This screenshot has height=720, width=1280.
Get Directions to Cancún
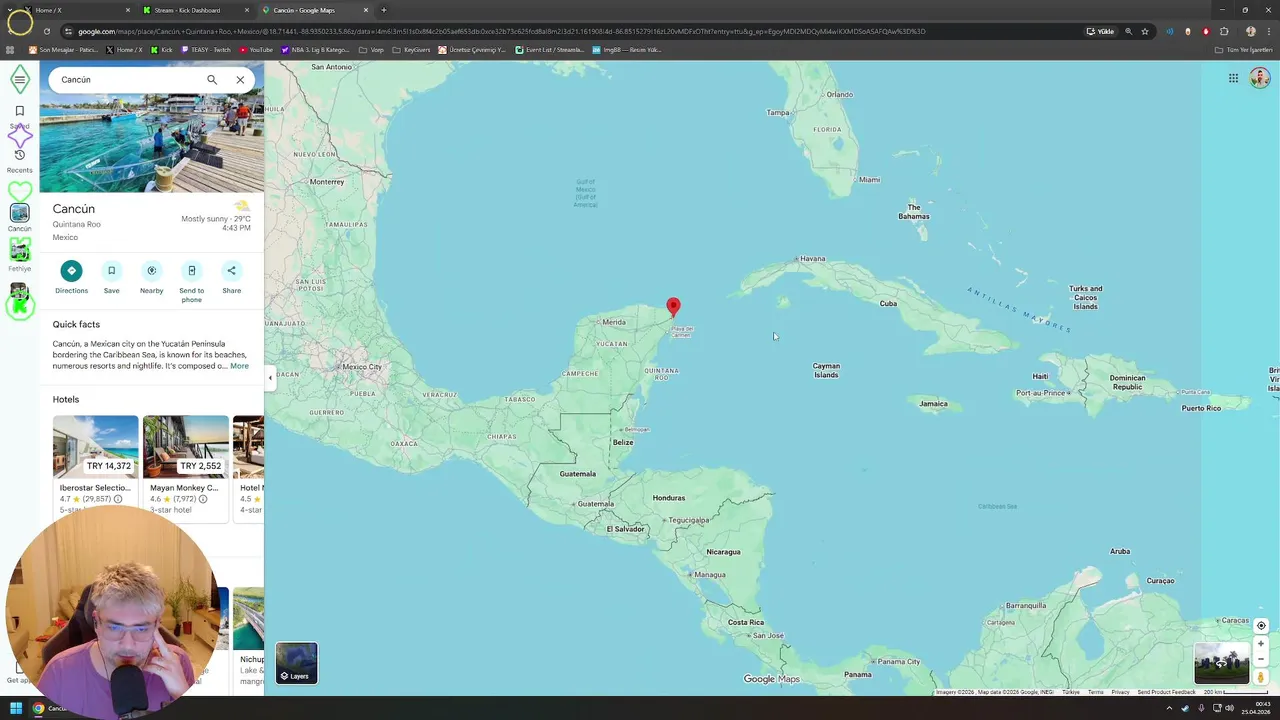point(71,277)
